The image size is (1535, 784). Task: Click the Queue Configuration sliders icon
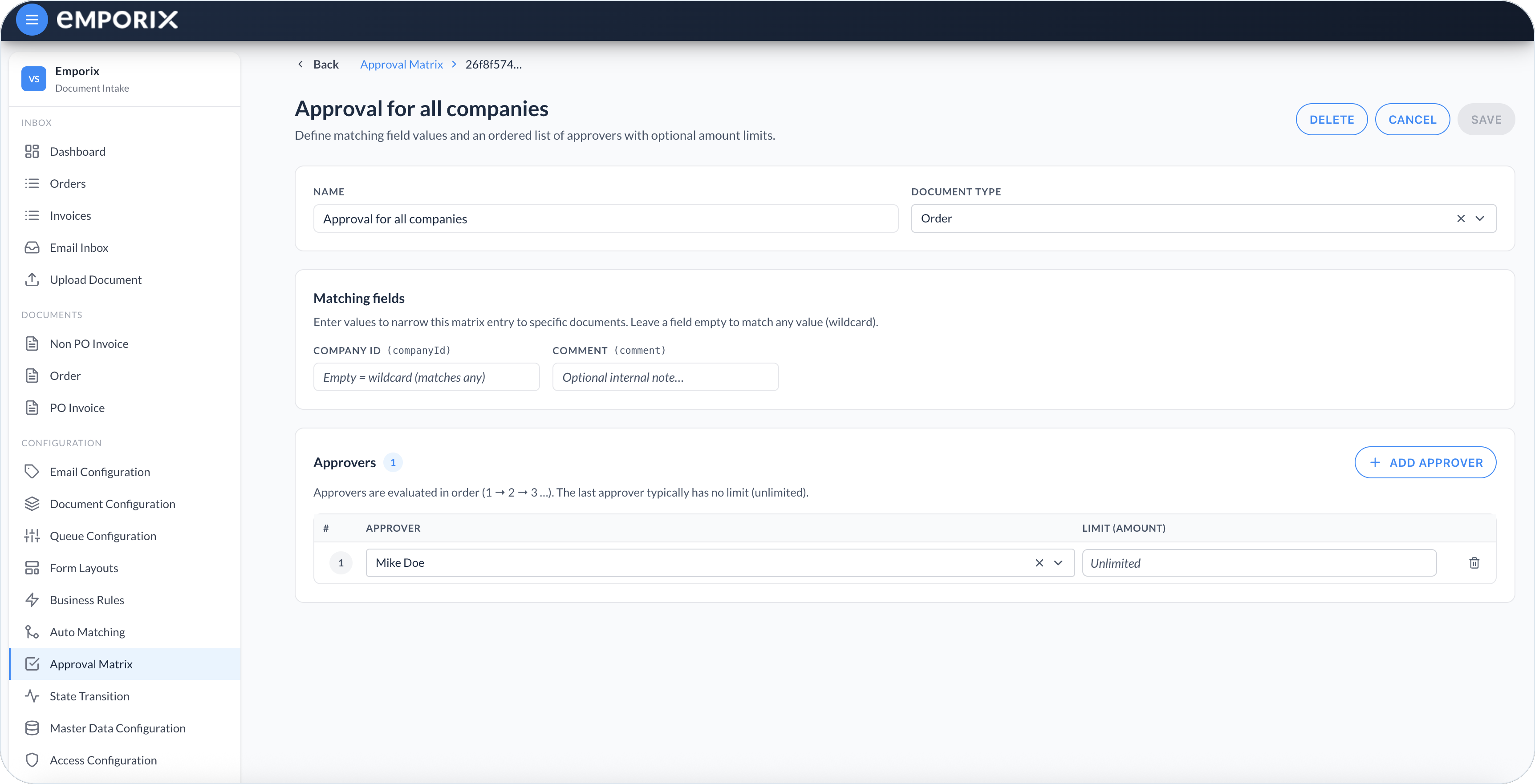32,536
